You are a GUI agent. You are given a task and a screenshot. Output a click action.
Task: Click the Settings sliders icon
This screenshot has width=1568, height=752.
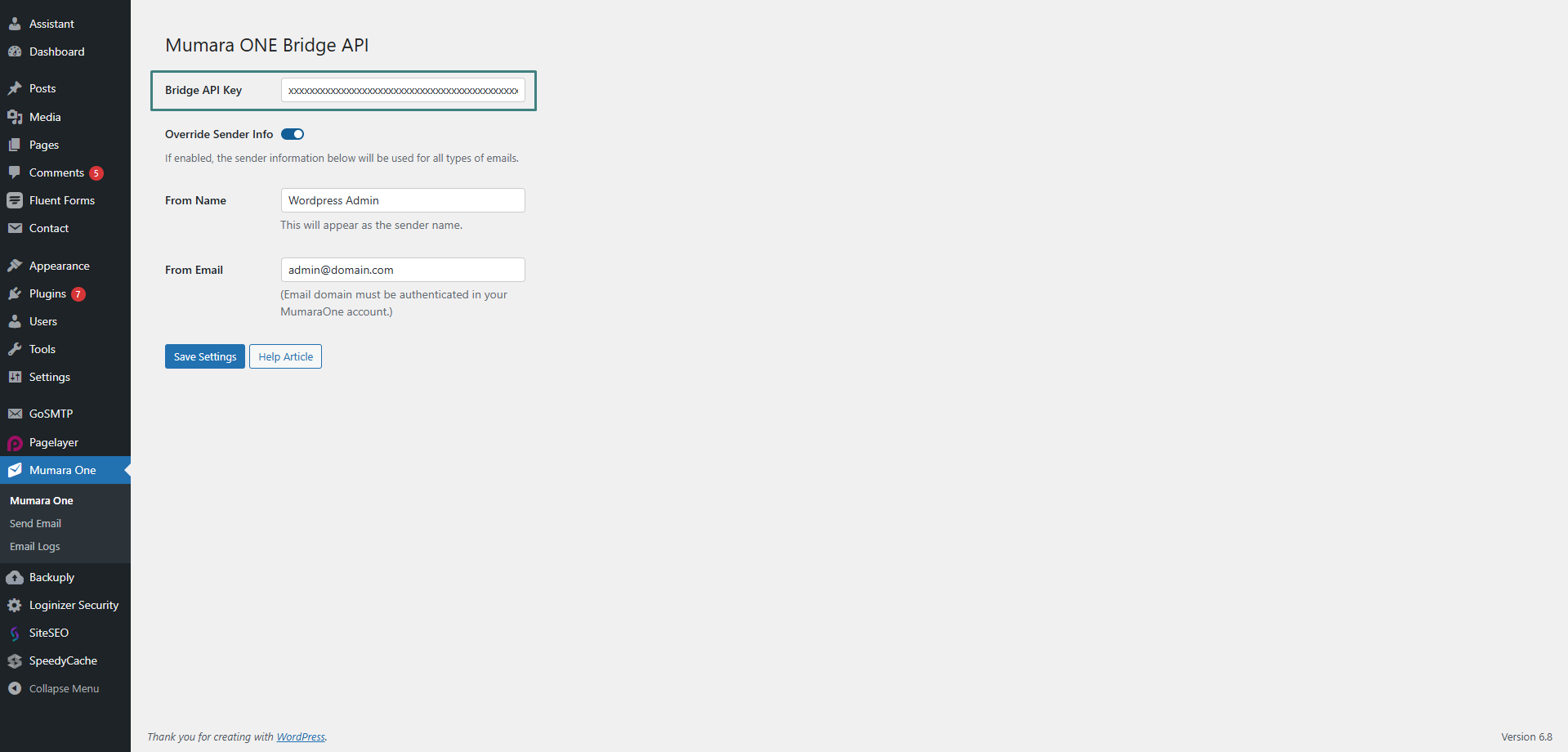click(15, 377)
